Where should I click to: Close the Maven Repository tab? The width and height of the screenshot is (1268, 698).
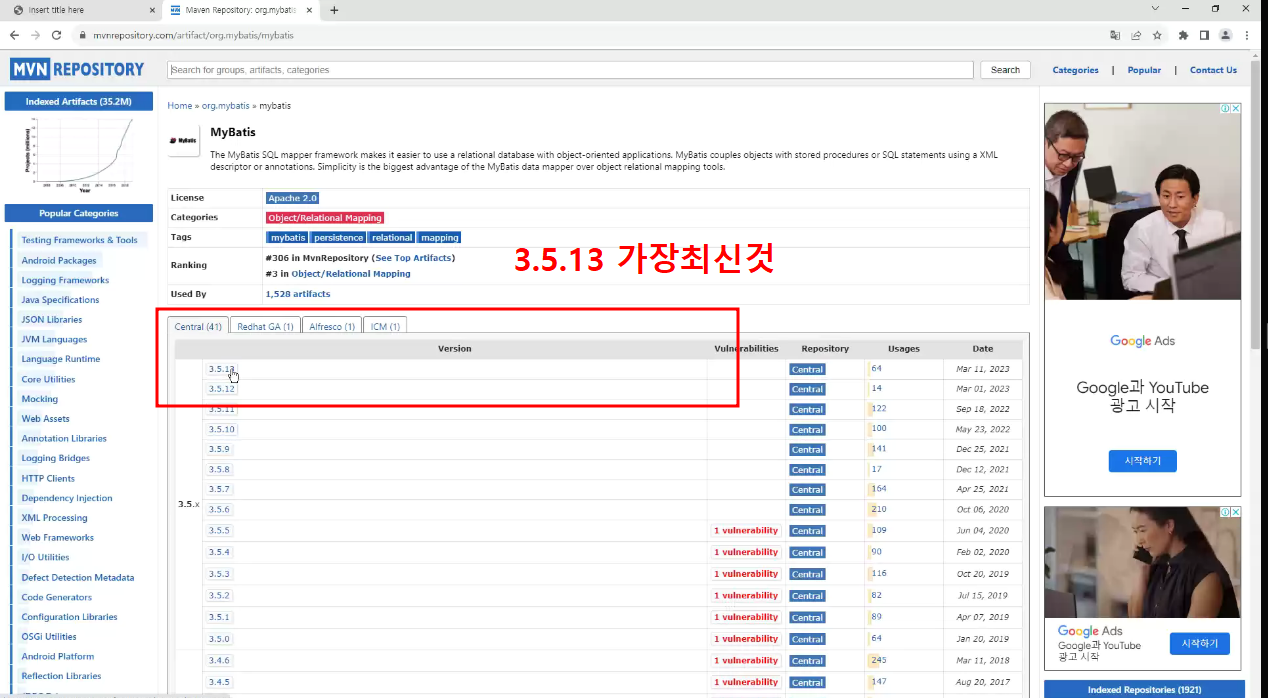point(309,10)
